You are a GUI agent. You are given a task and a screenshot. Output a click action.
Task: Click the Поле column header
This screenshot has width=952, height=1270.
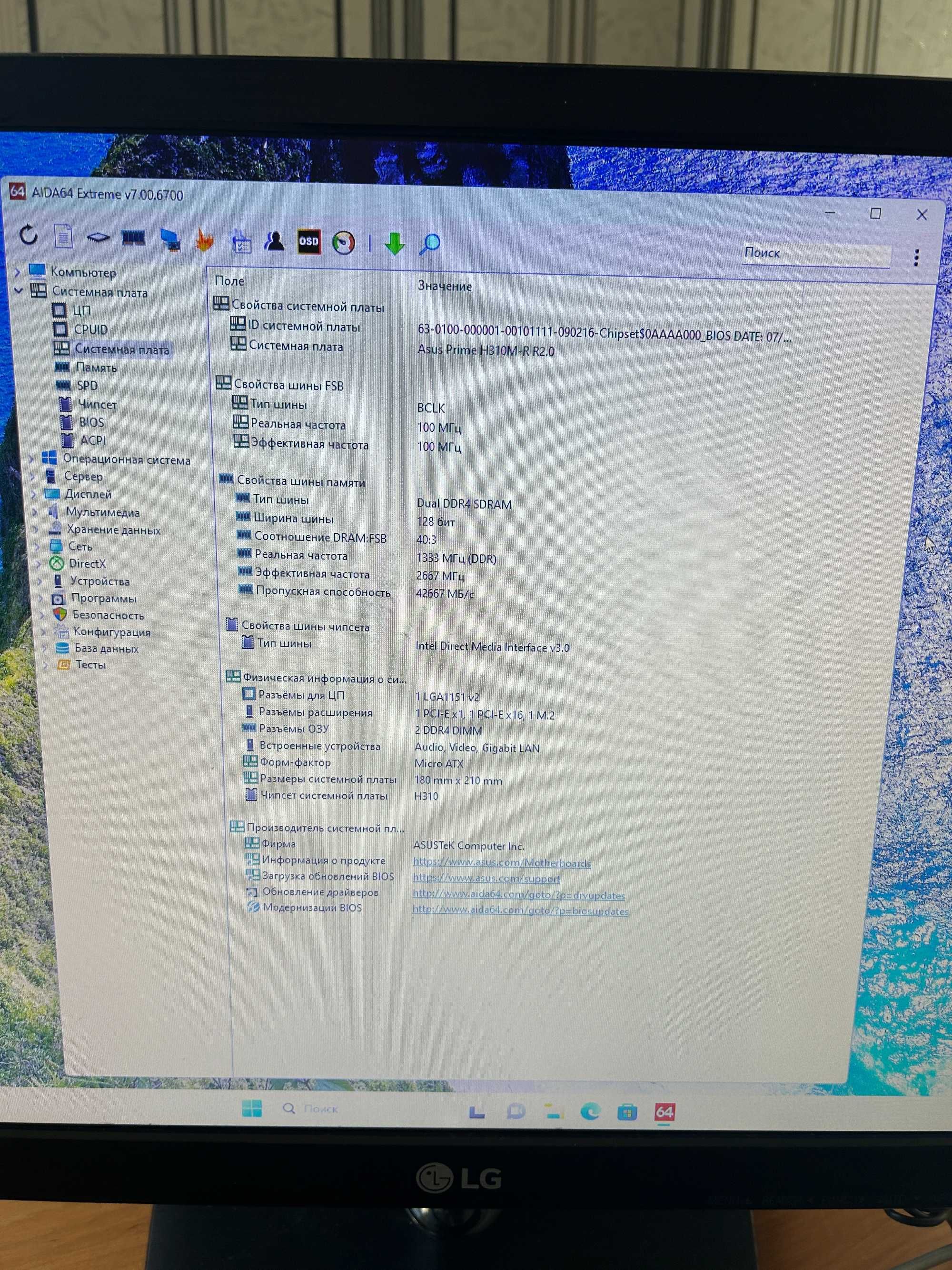(229, 281)
